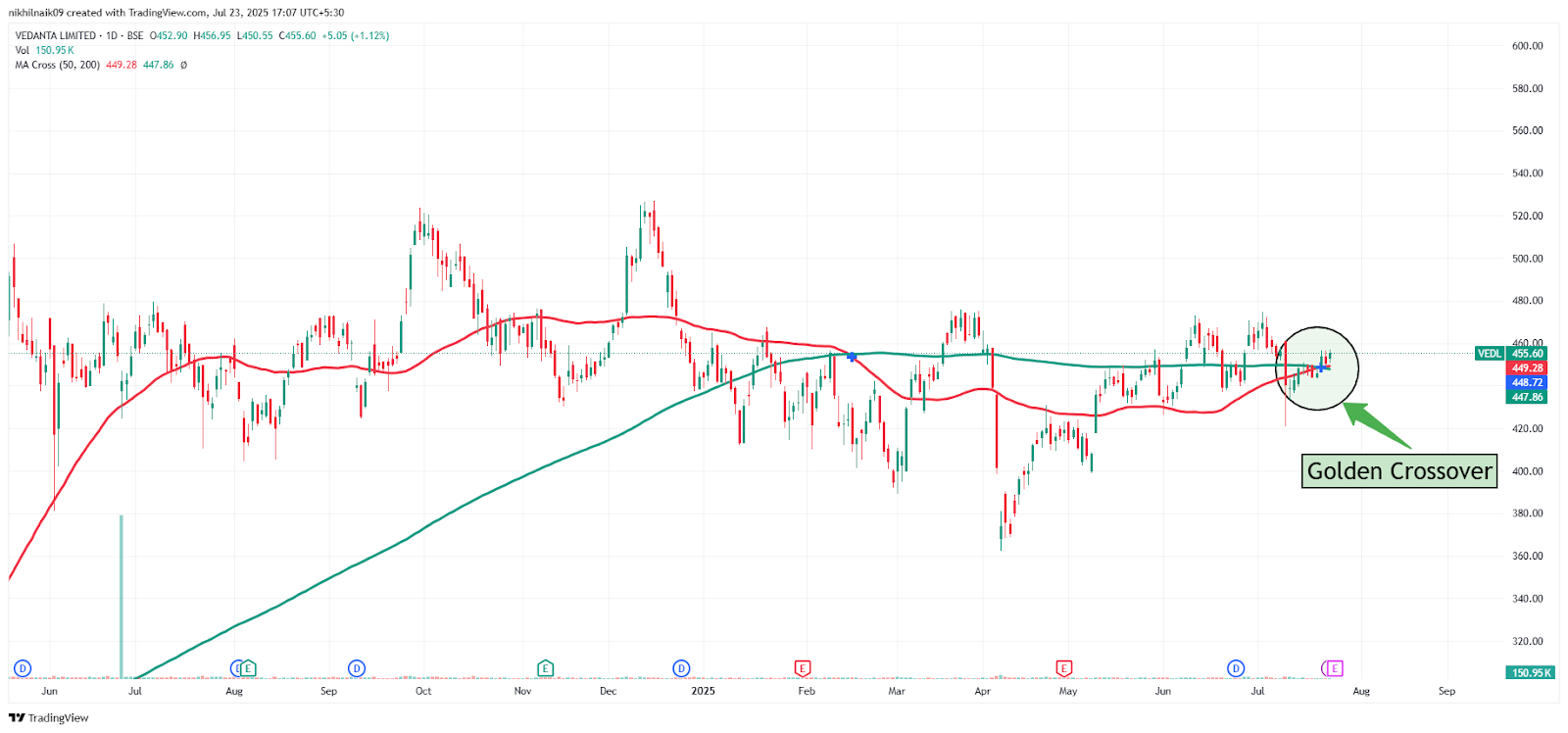Image resolution: width=1568 pixels, height=733 pixels.
Task: Click the green 447.86 value in the legend
Action: 159,65
